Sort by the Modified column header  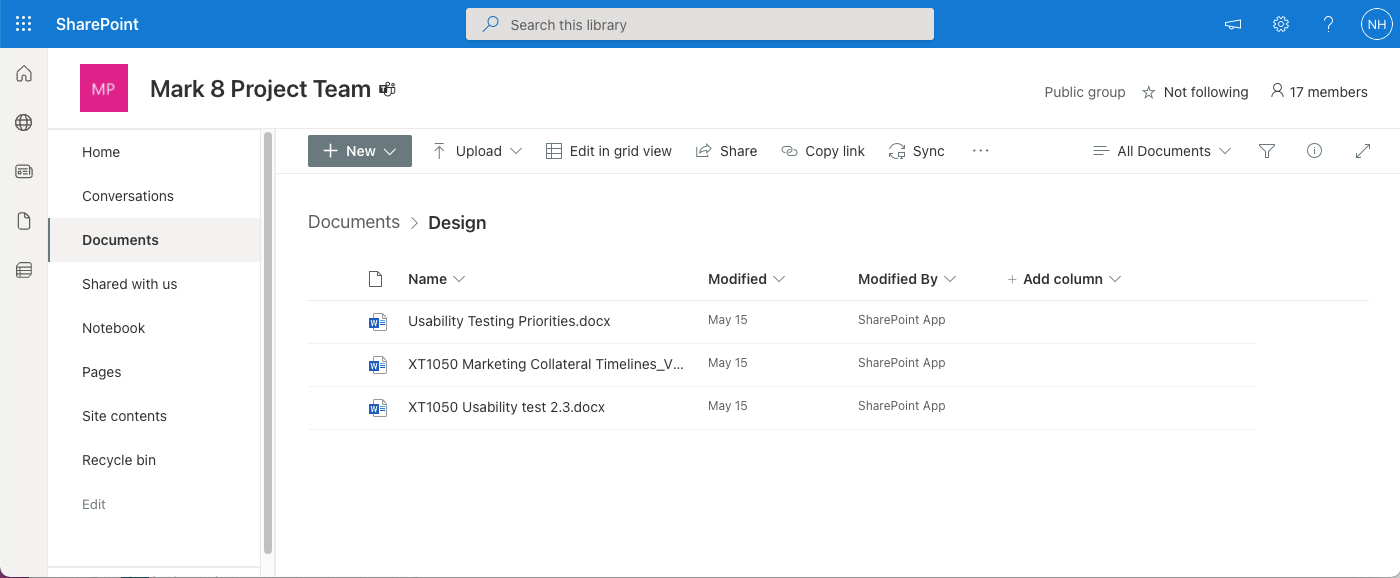coord(737,279)
